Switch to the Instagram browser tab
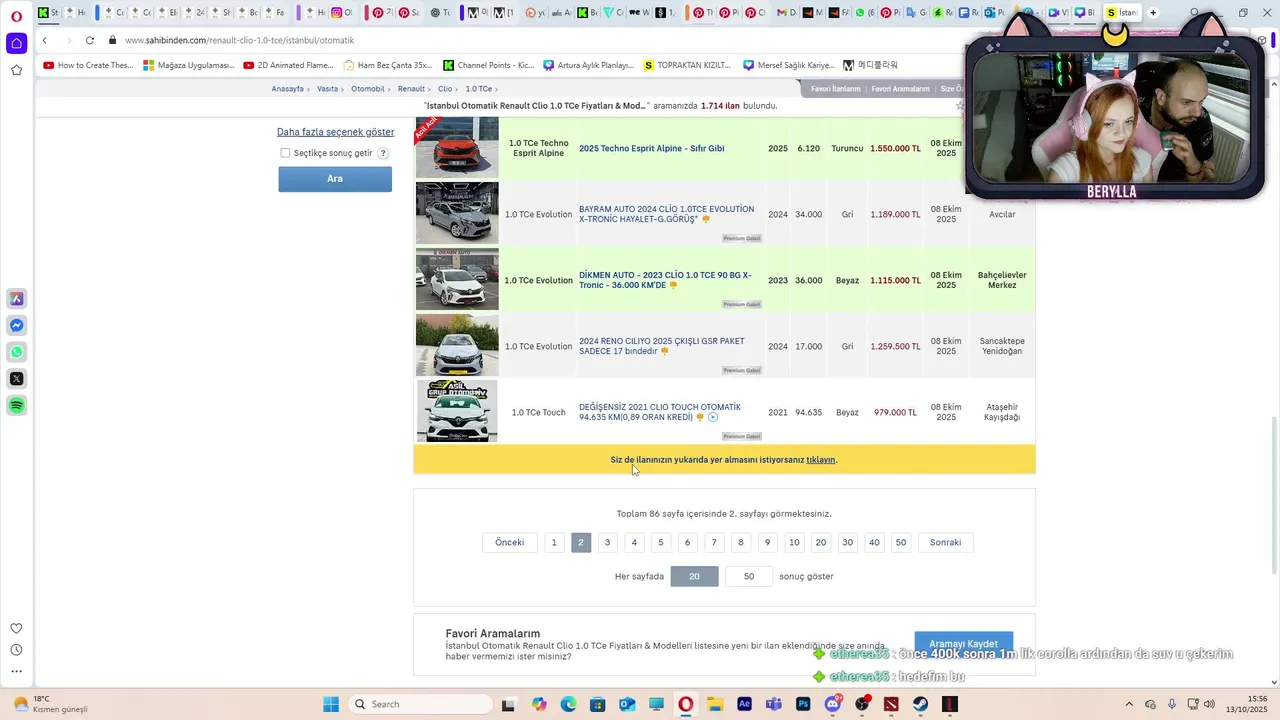This screenshot has width=1280, height=720. [x=341, y=13]
